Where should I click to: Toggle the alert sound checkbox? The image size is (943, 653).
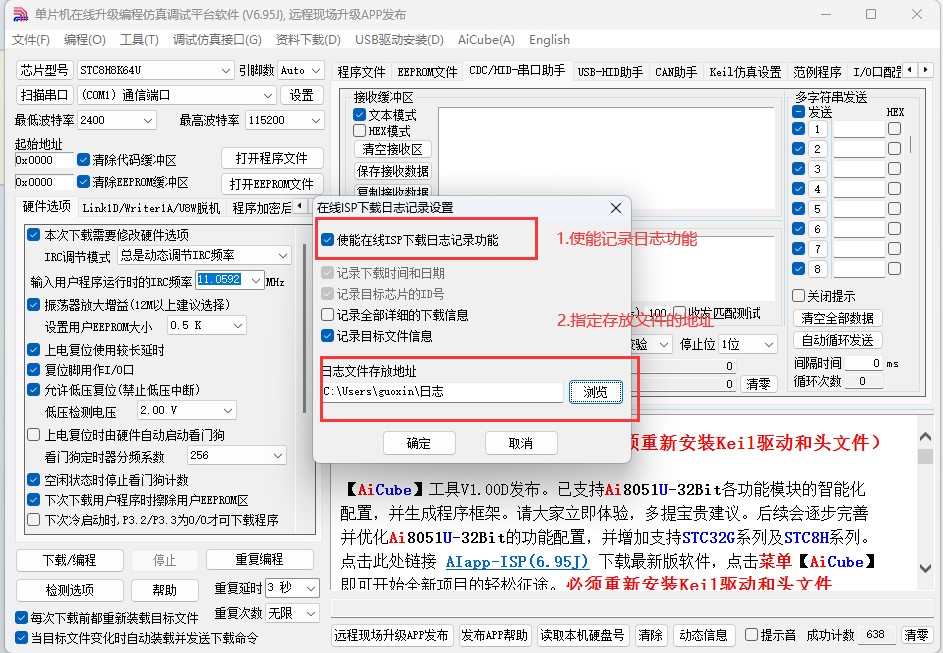751,635
